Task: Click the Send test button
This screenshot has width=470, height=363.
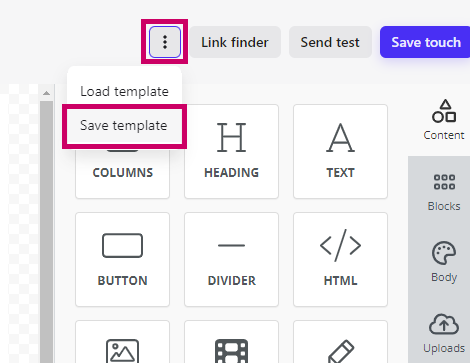Action: (330, 42)
